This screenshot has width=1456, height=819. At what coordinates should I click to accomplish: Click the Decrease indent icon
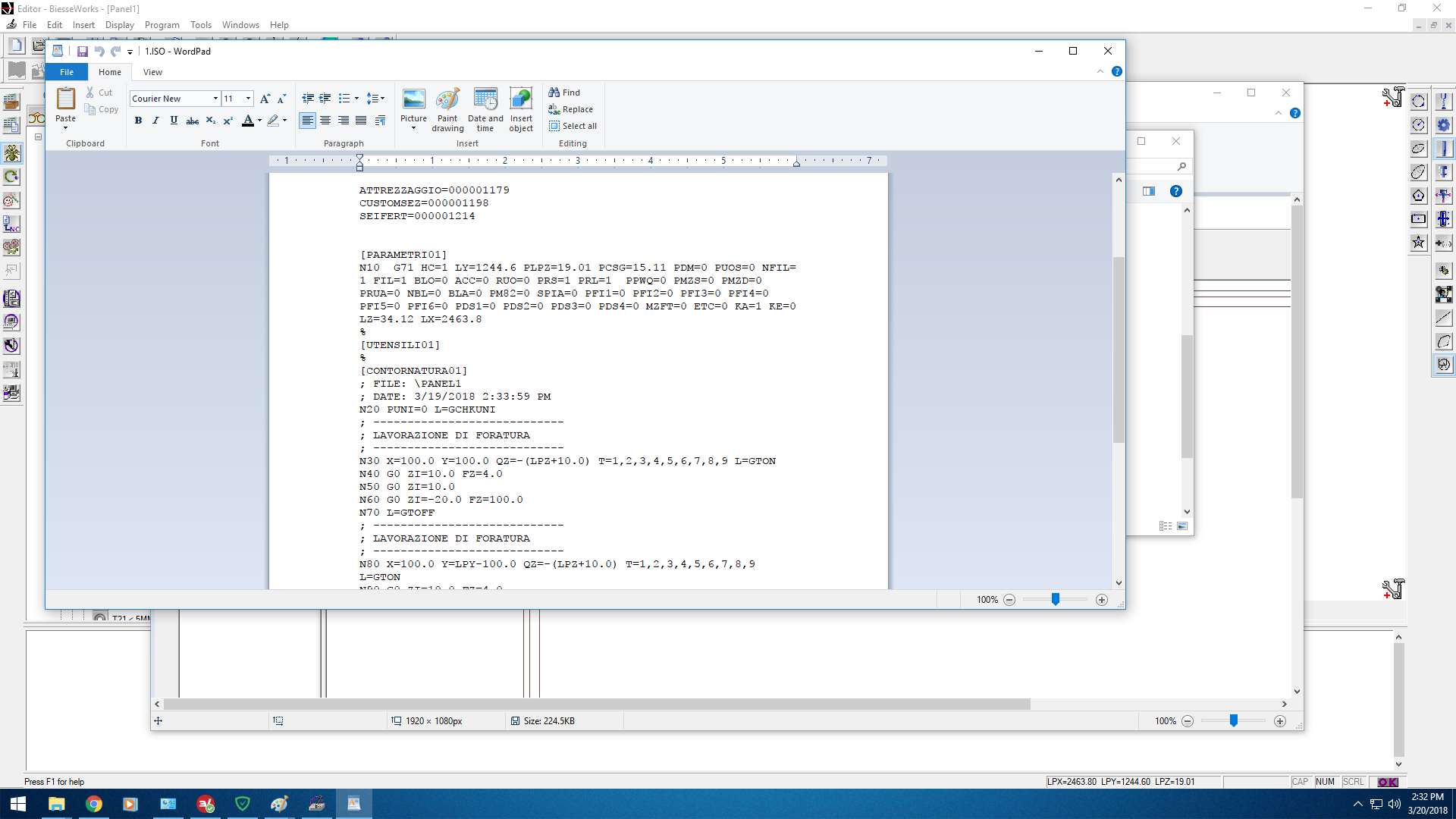pyautogui.click(x=308, y=99)
